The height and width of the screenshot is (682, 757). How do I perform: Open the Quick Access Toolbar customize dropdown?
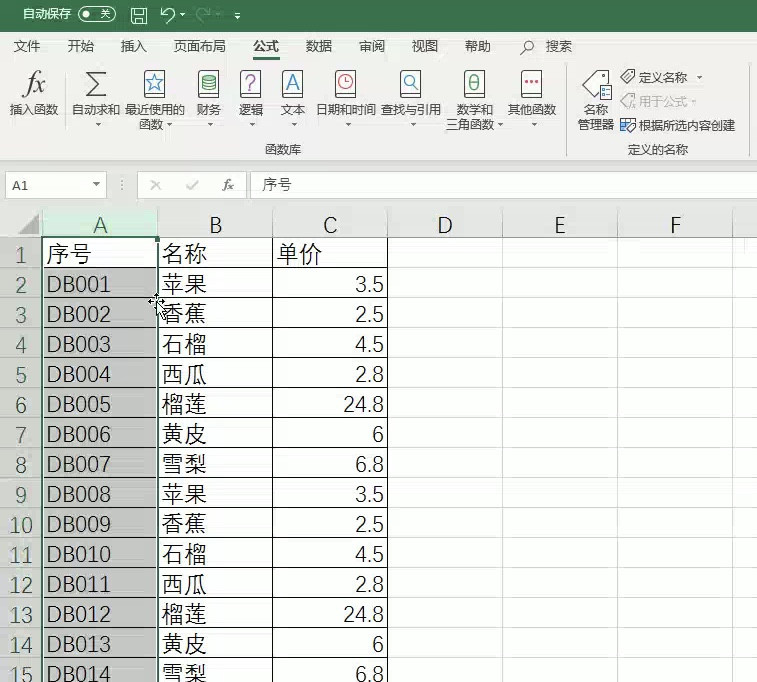pos(237,16)
